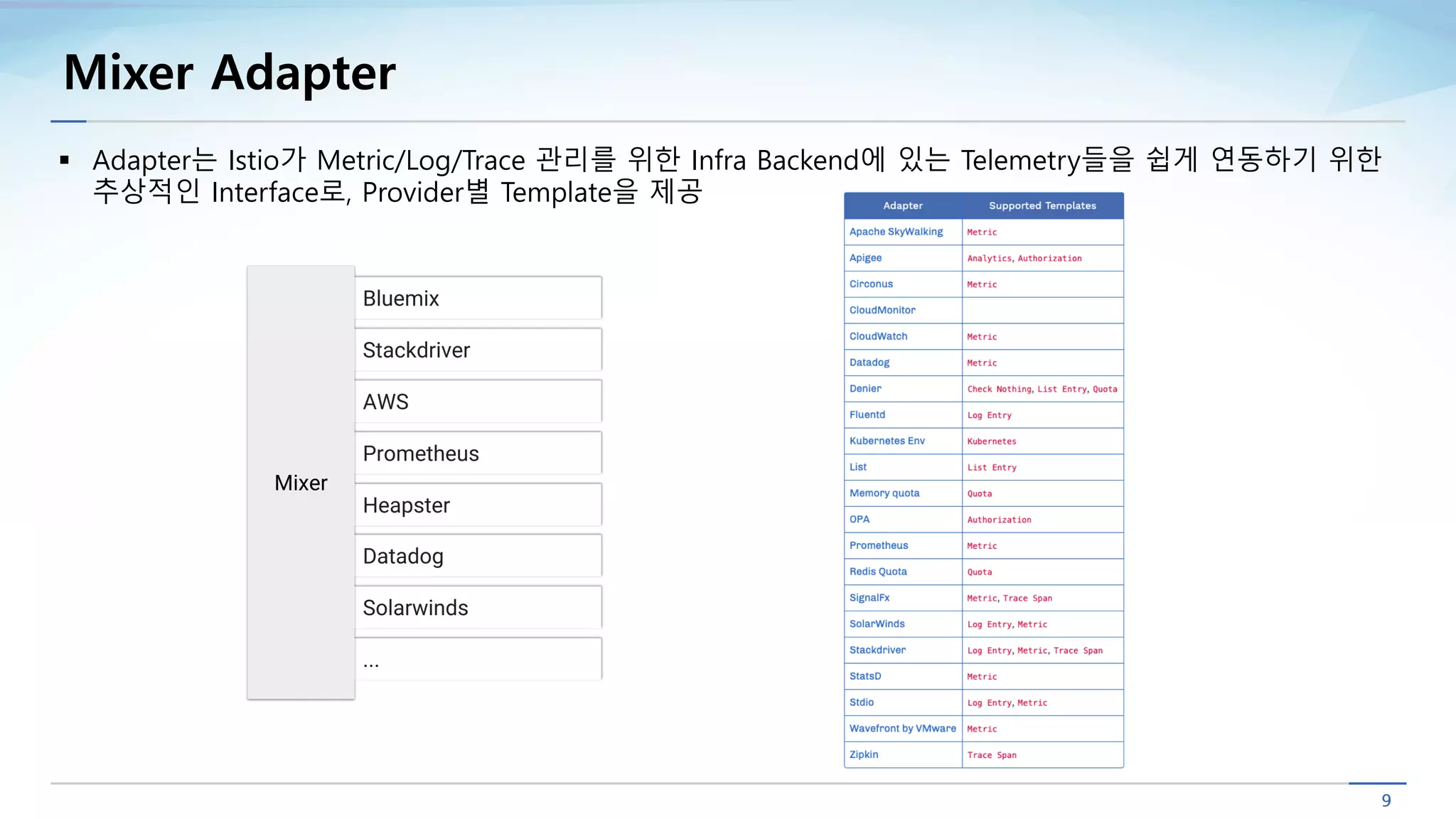This screenshot has height=819, width=1456.
Task: Click the Check Nothing, List Entry, Quota cell
Action: pos(1043,389)
